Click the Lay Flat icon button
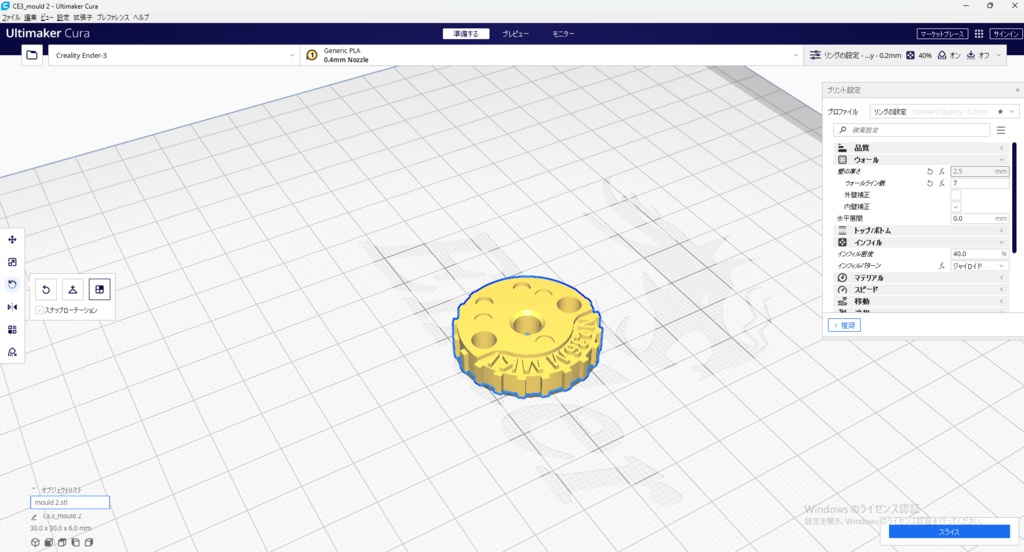 [72, 289]
